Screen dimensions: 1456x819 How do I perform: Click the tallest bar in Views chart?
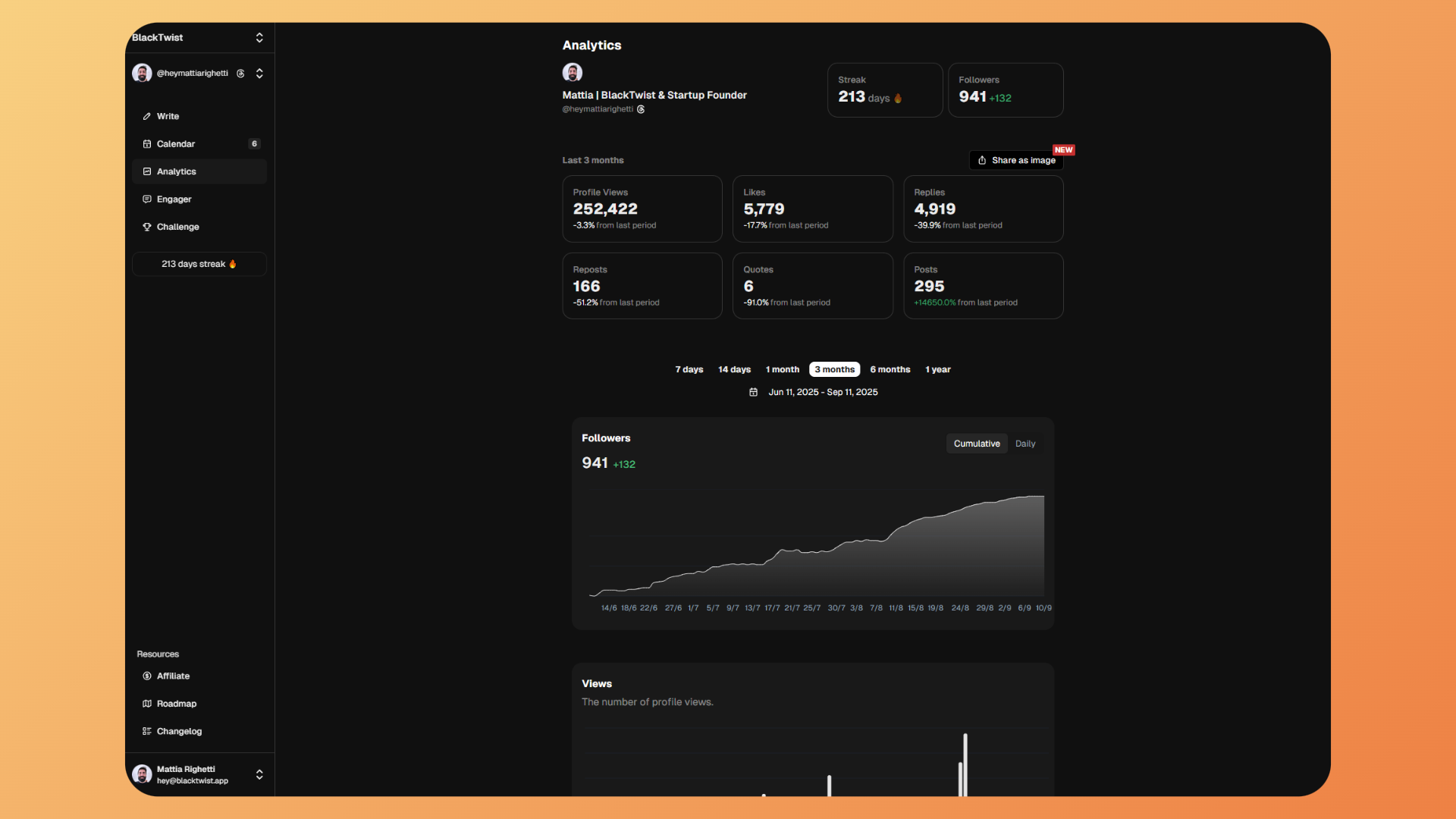[965, 764]
